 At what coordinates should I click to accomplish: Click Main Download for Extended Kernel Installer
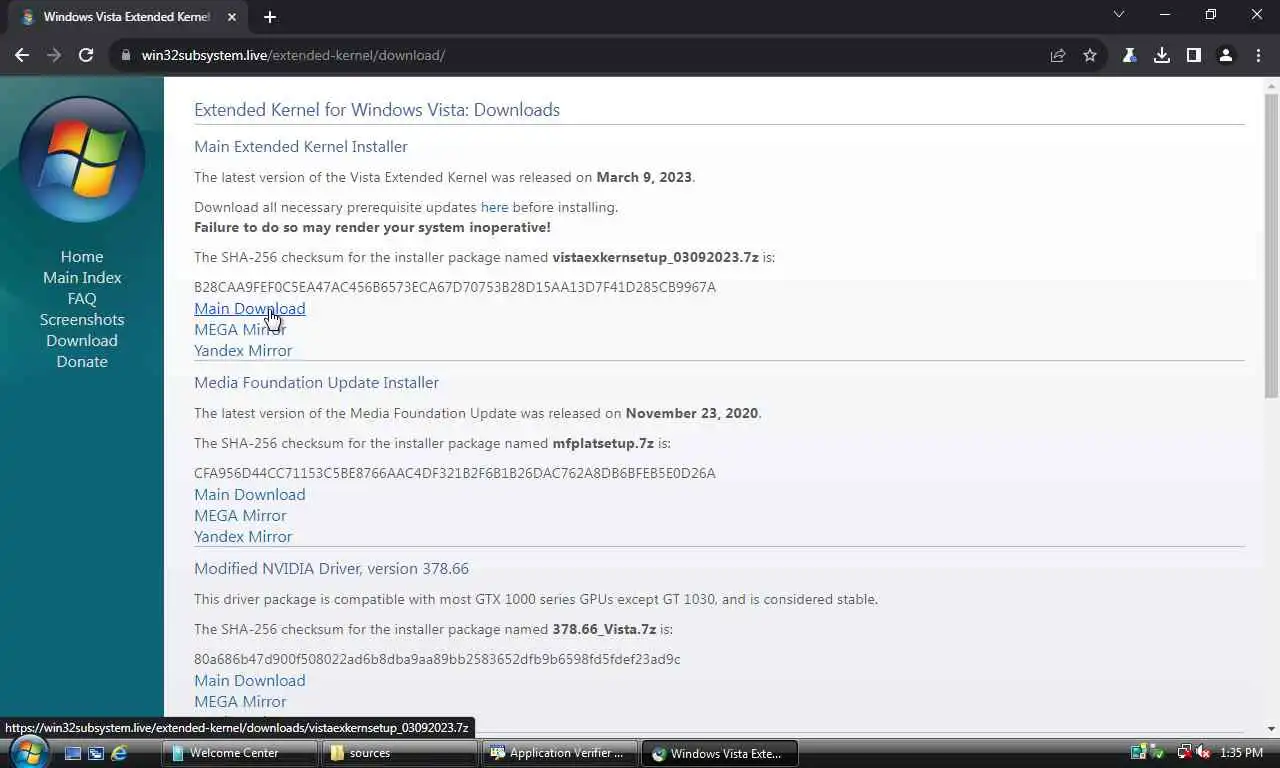pos(250,309)
